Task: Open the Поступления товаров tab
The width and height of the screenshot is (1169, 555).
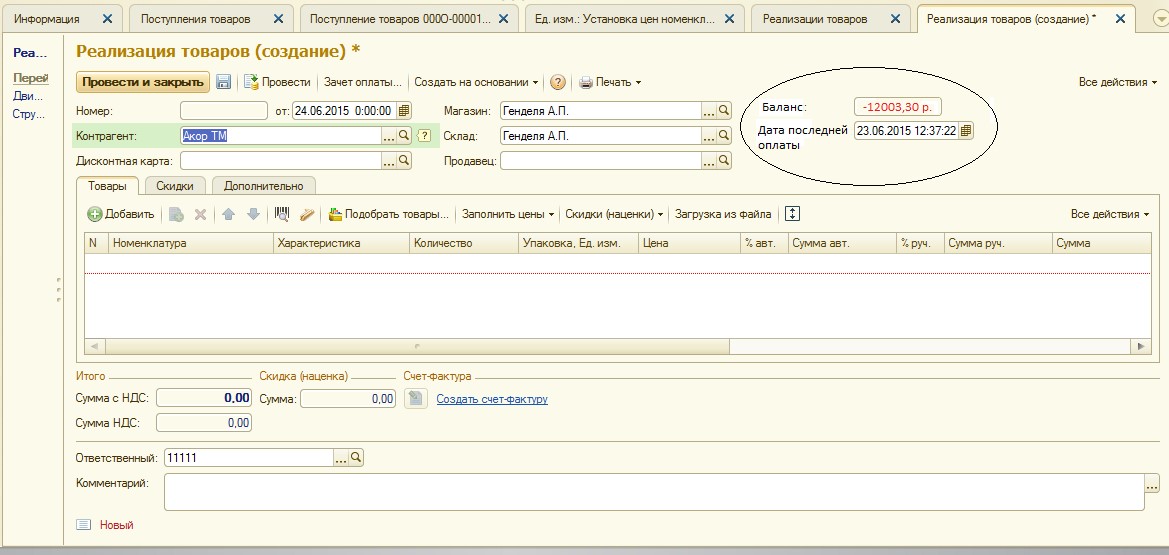Action: (196, 19)
